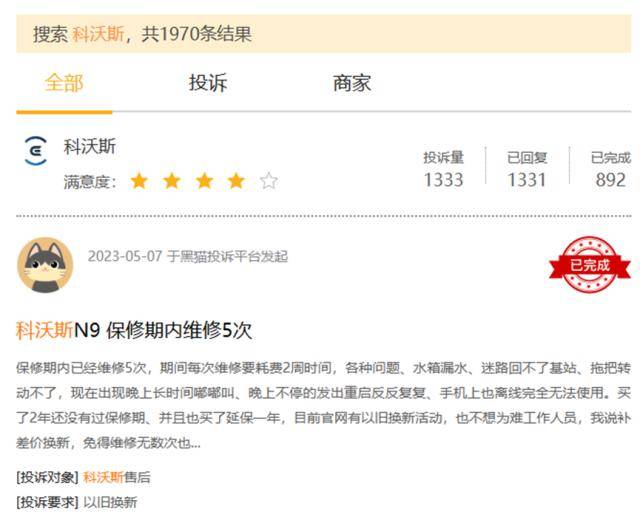640x531 pixels.
Task: Click the 科沃斯售后 complaint target link
Action: pyautogui.click(x=117, y=477)
